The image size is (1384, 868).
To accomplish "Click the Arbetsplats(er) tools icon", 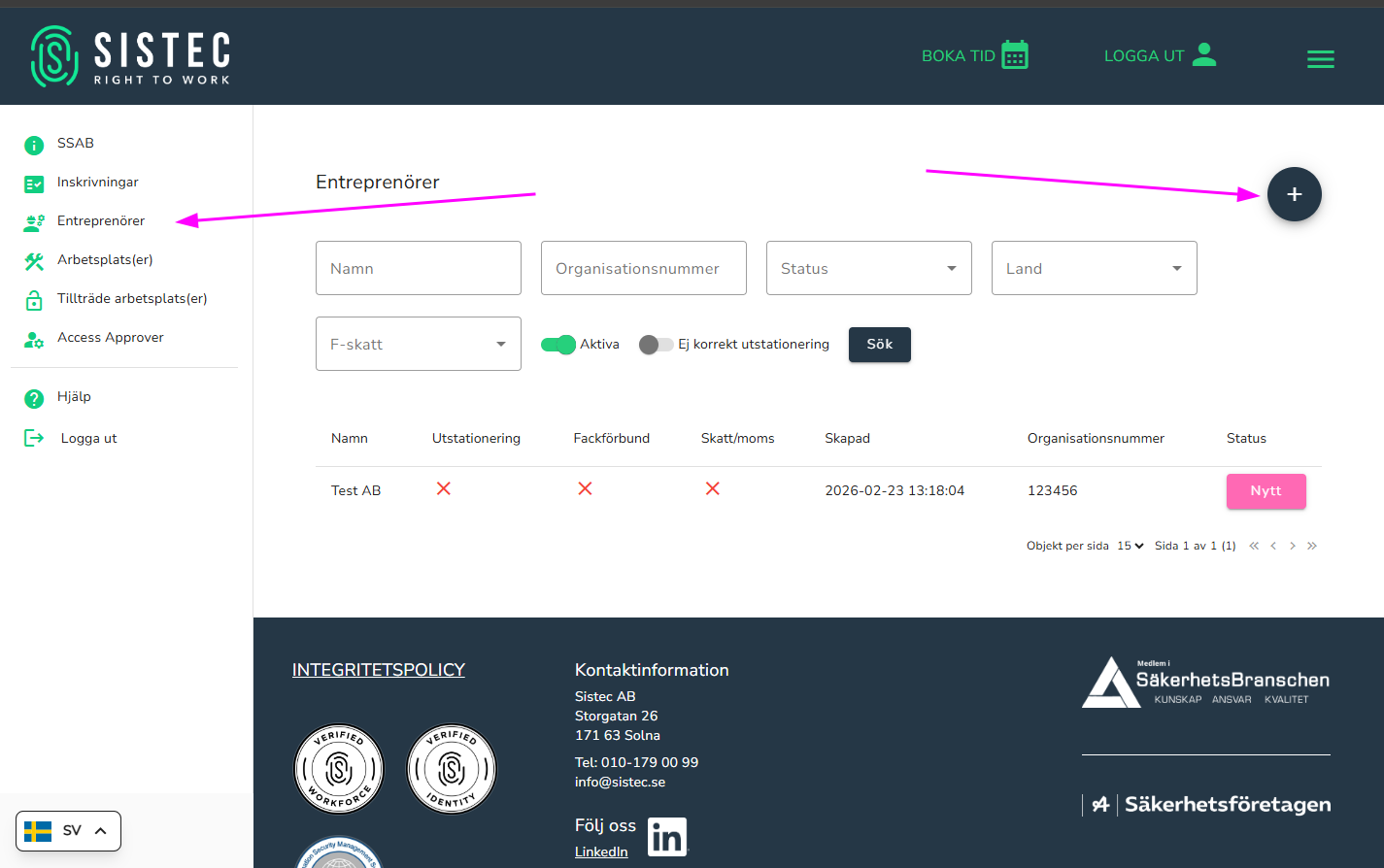I will (x=34, y=261).
